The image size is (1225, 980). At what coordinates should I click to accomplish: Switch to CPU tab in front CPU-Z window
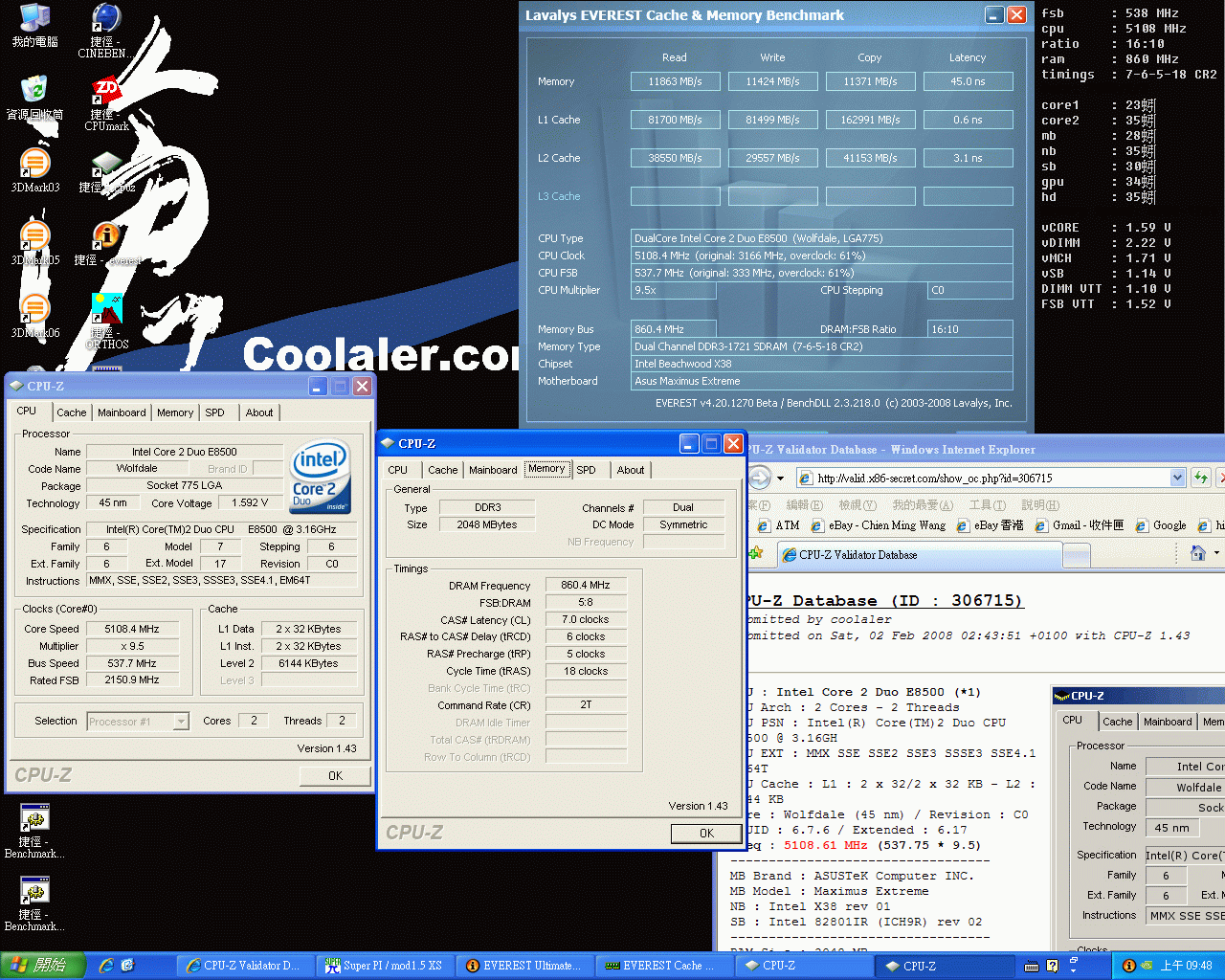pos(397,470)
